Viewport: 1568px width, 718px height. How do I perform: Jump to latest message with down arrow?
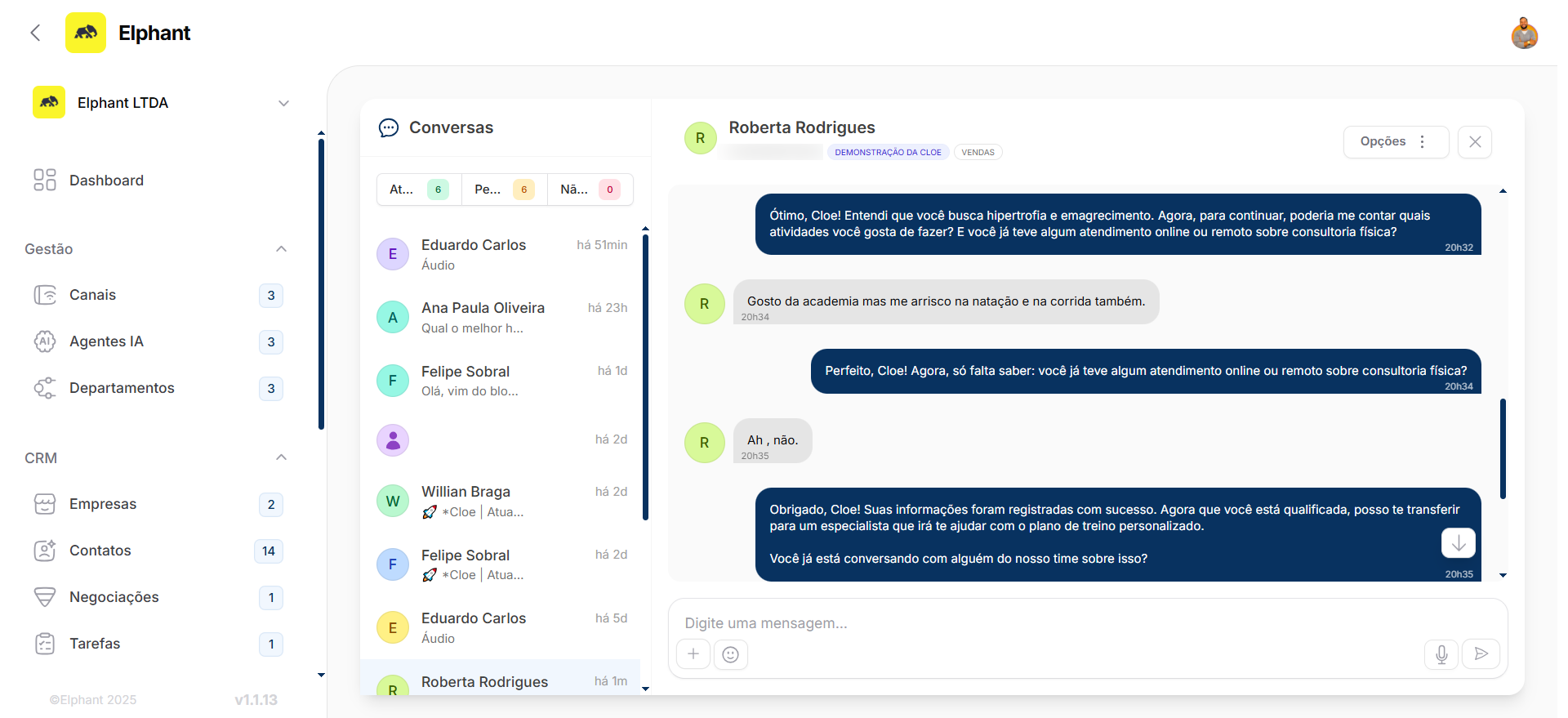pos(1459,543)
